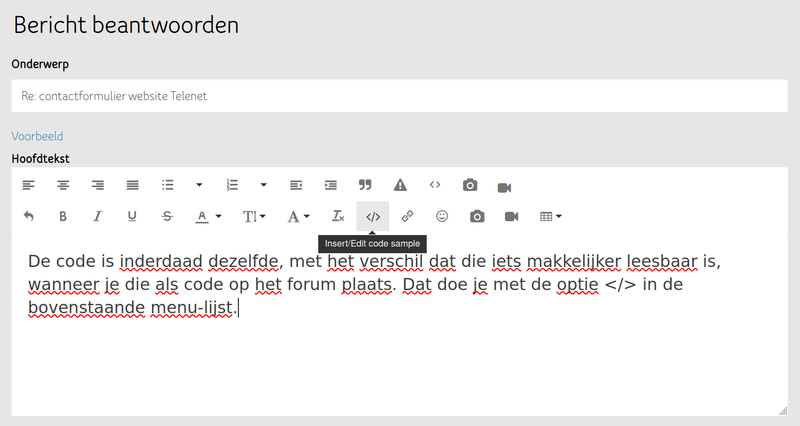Viewport: 800px width, 426px height.
Task: Open bullet list style dropdown arrow
Action: point(199,185)
